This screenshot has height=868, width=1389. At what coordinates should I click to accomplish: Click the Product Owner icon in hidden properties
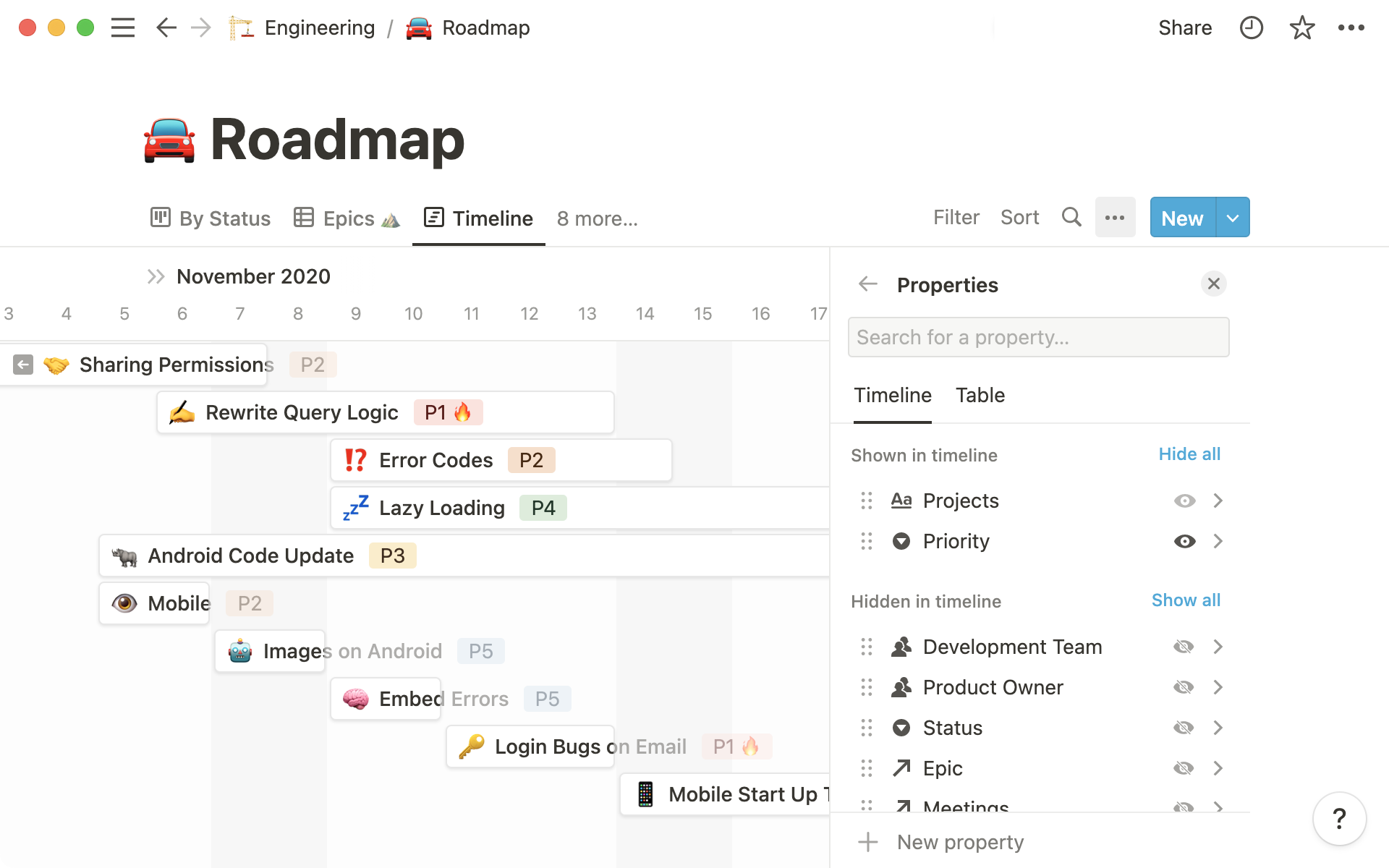pos(902,687)
